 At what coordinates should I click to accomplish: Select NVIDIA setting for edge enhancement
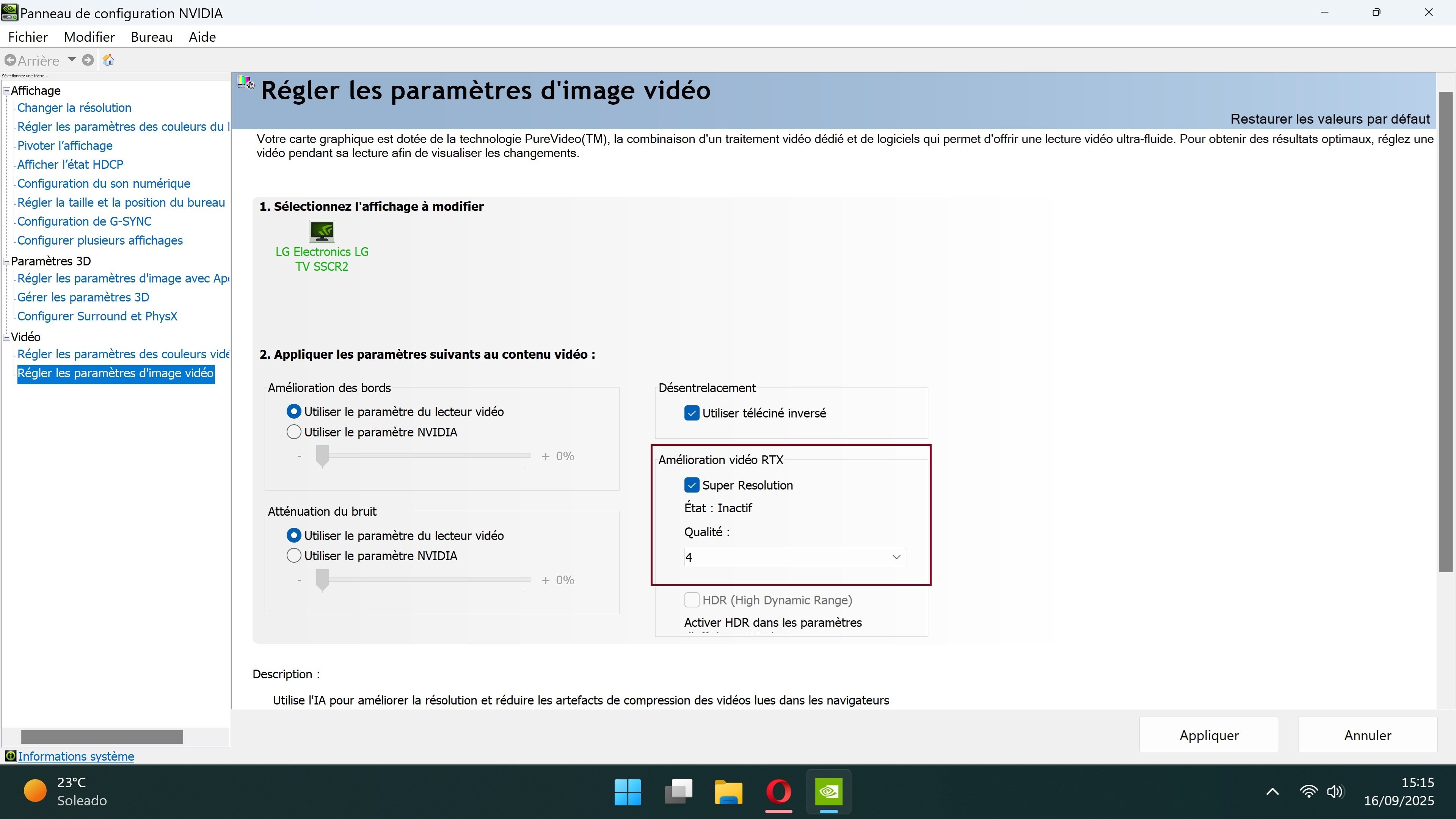pyautogui.click(x=294, y=432)
